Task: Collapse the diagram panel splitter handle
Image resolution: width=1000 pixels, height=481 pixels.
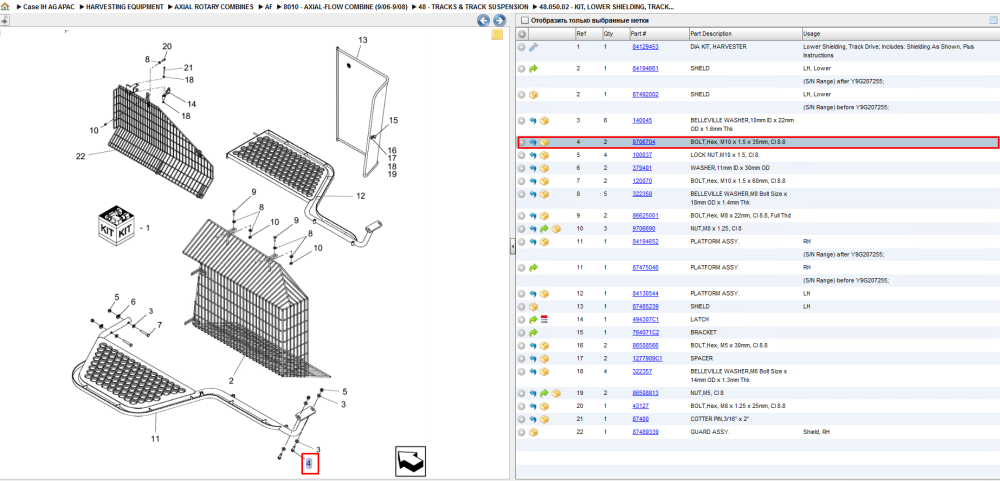Action: click(512, 248)
